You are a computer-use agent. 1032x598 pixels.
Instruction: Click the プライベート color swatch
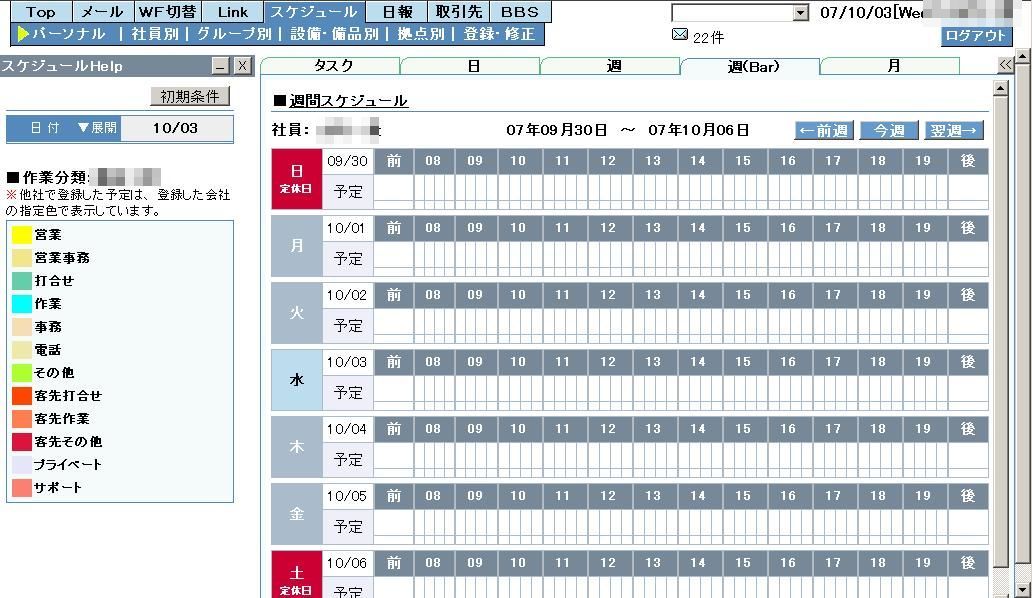22,465
